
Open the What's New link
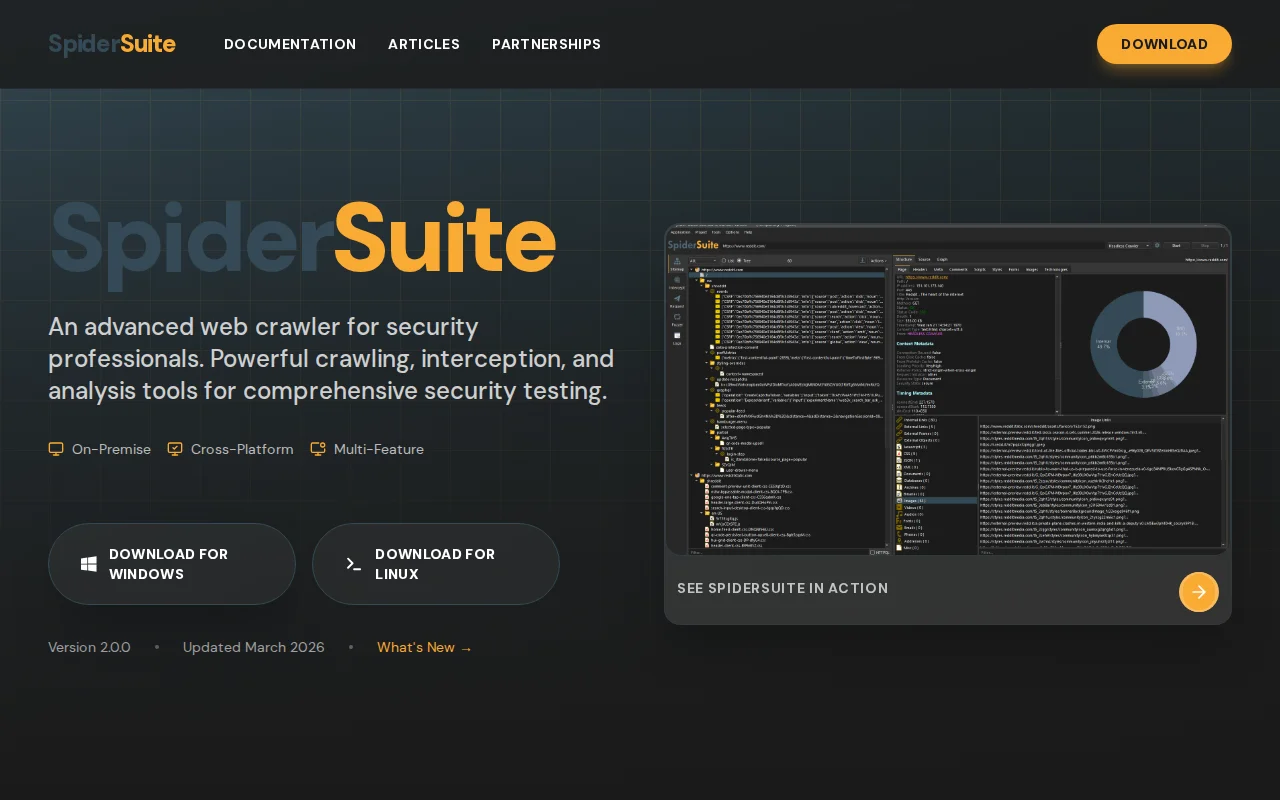click(425, 647)
